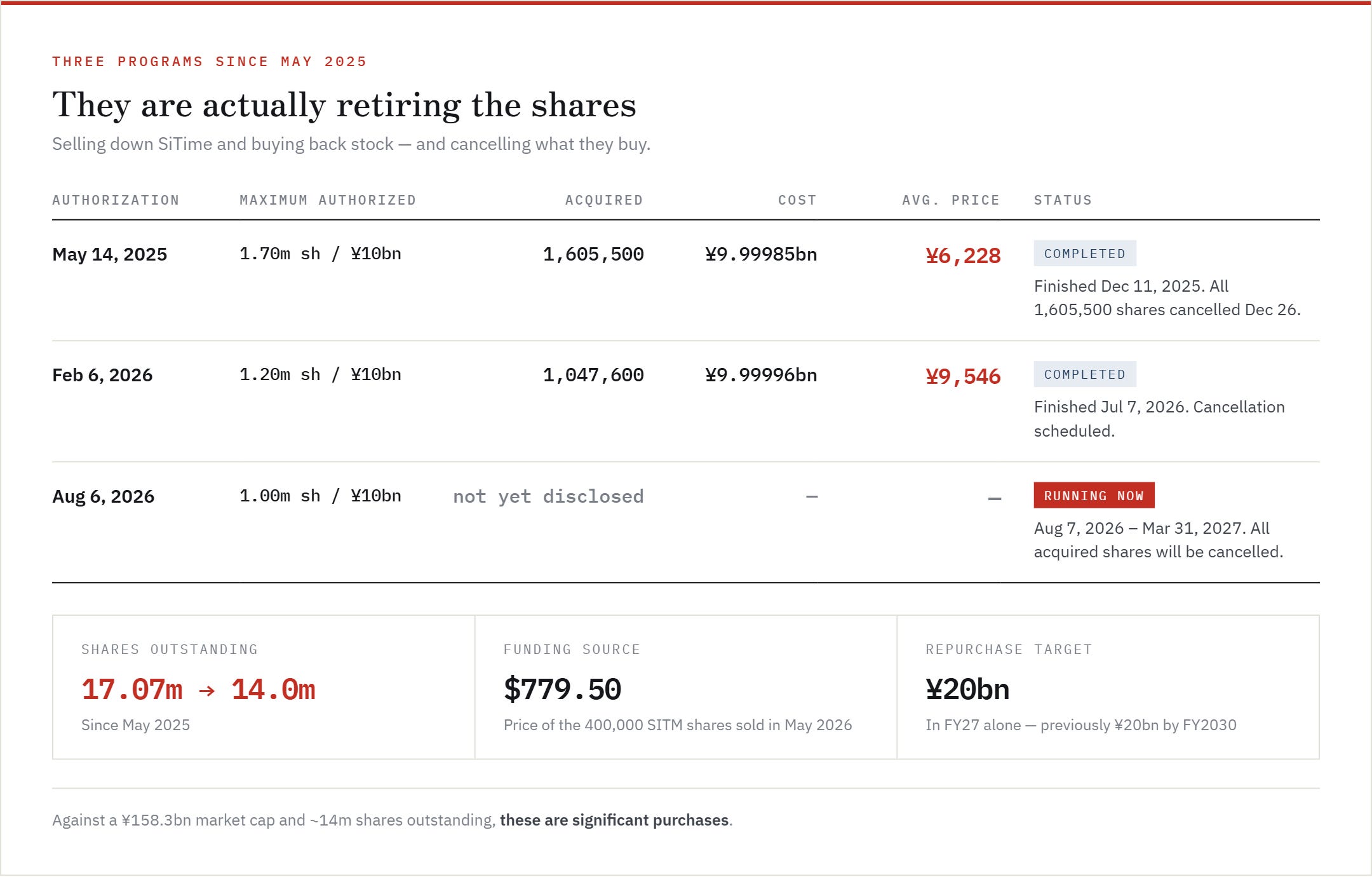
Task: Click the REPURCHASE TARGET card label
Action: (x=1009, y=649)
